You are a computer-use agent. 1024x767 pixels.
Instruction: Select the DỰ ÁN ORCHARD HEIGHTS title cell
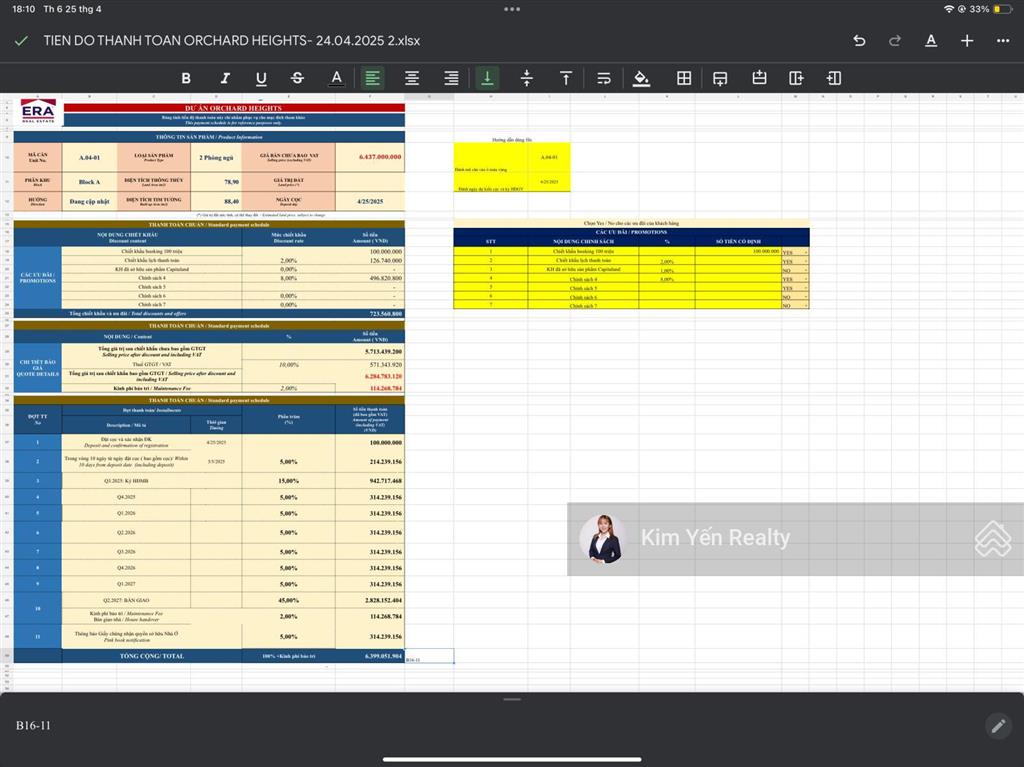click(x=234, y=108)
